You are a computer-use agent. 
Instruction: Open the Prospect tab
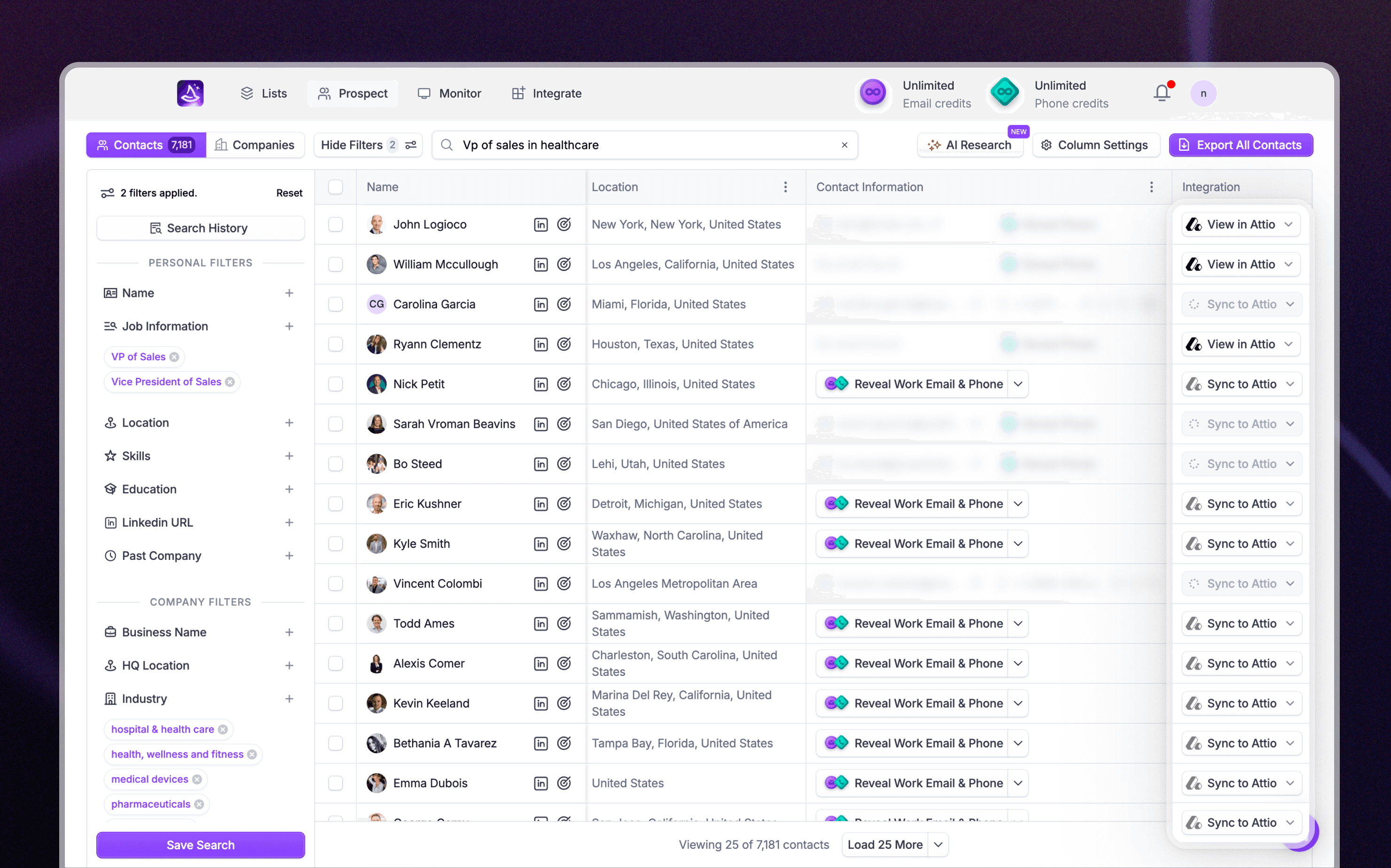(352, 93)
